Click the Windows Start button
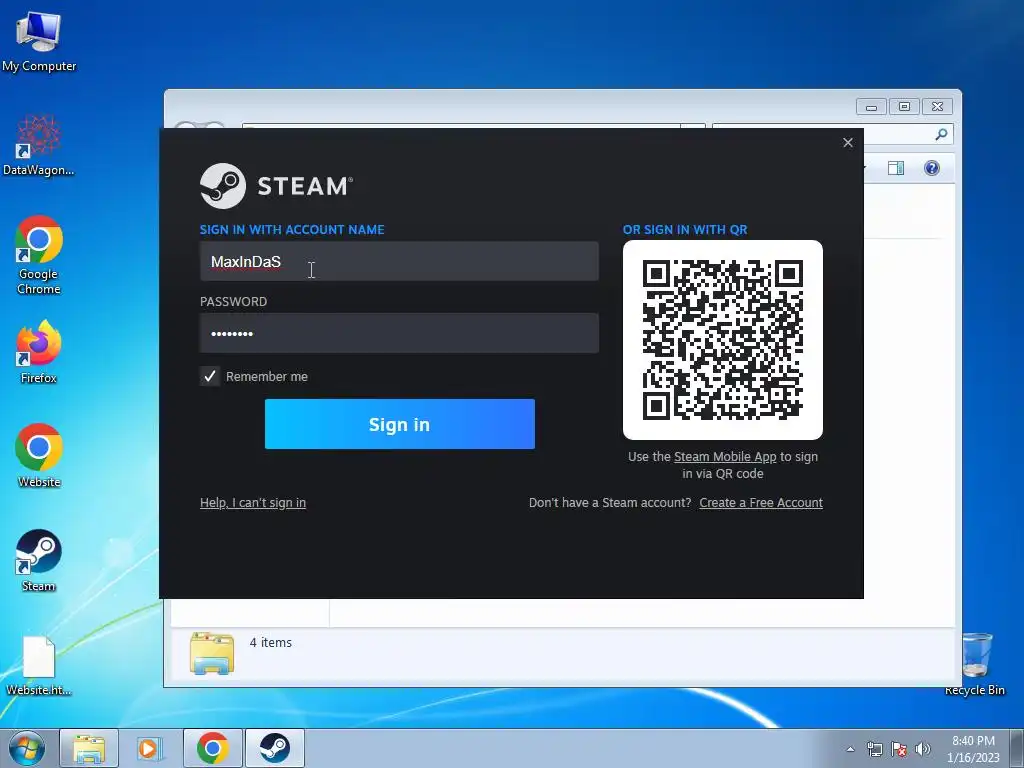1024x768 pixels. point(26,748)
